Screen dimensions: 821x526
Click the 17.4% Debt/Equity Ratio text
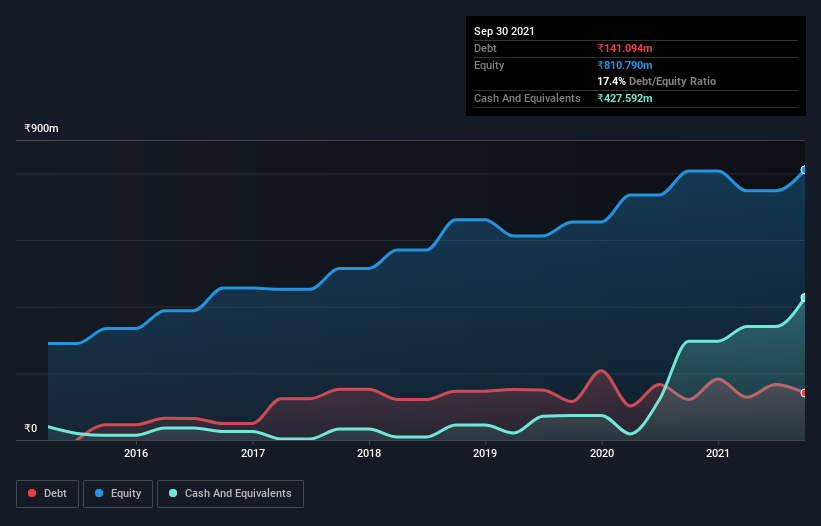[x=657, y=81]
